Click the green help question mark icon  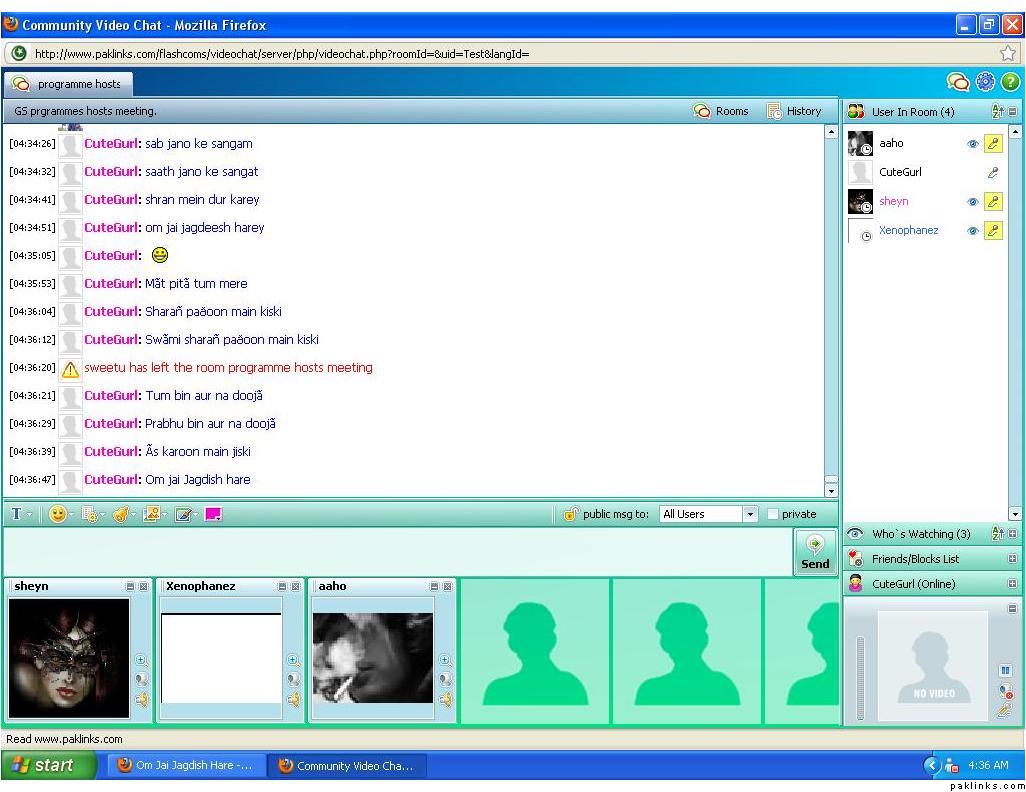pyautogui.click(x=1010, y=82)
